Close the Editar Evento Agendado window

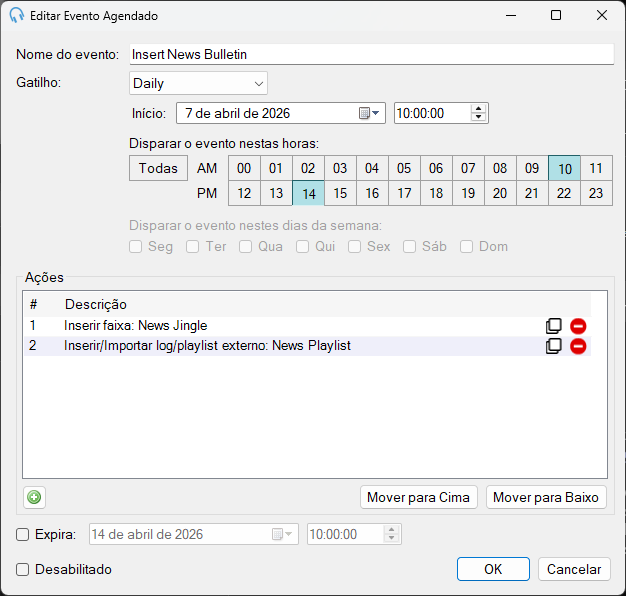[602, 16]
